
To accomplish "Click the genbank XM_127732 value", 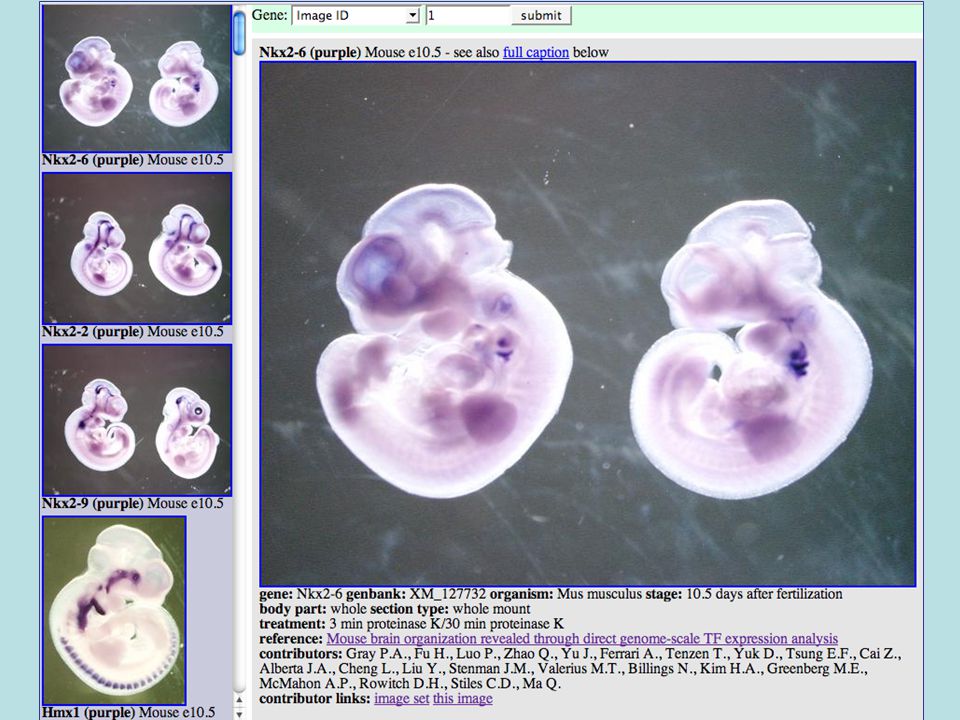I will pos(448,594).
